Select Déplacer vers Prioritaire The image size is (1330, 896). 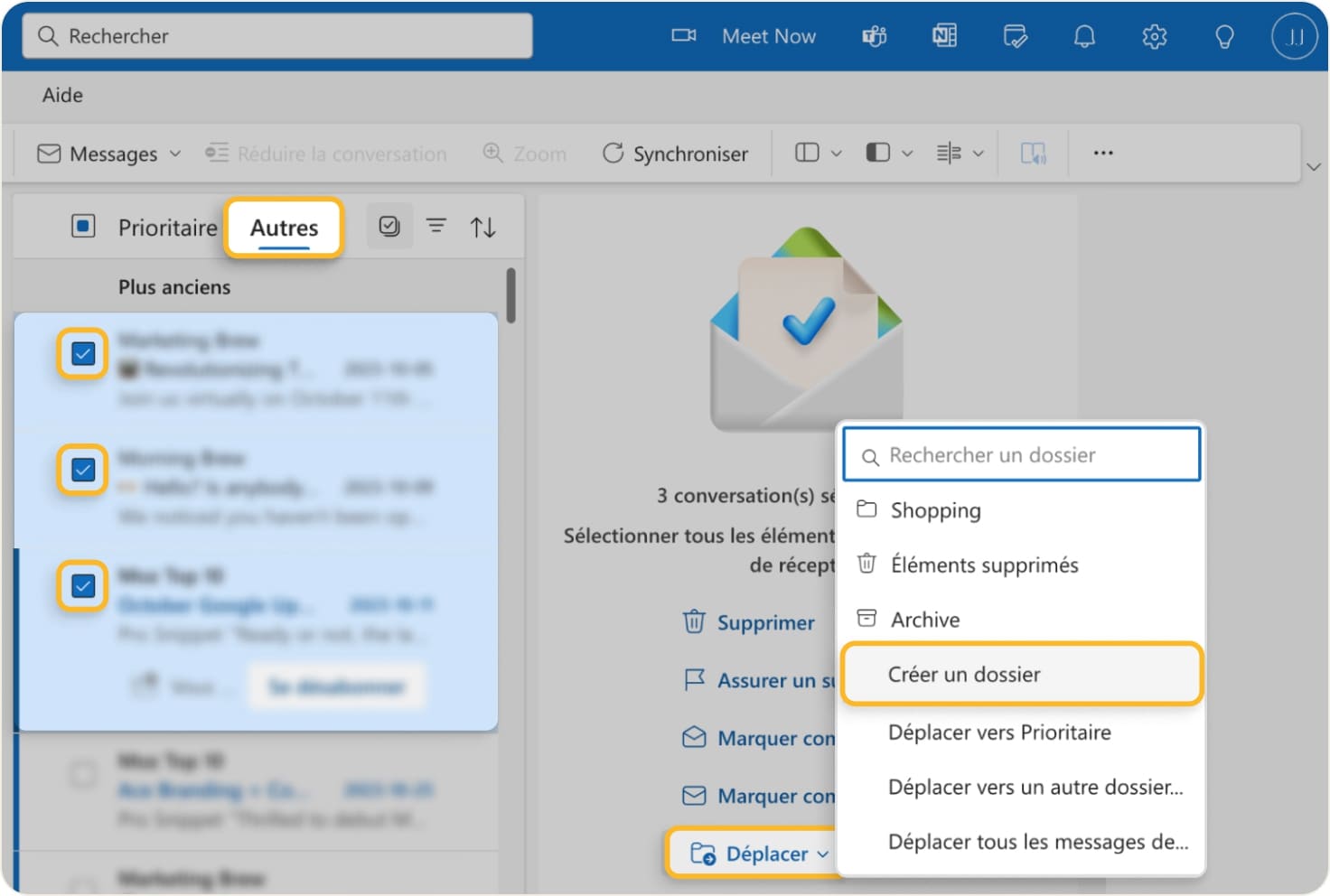coord(1022,733)
